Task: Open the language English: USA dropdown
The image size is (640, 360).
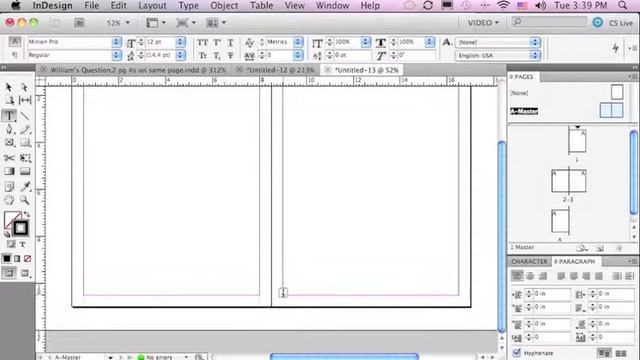Action: pos(535,55)
